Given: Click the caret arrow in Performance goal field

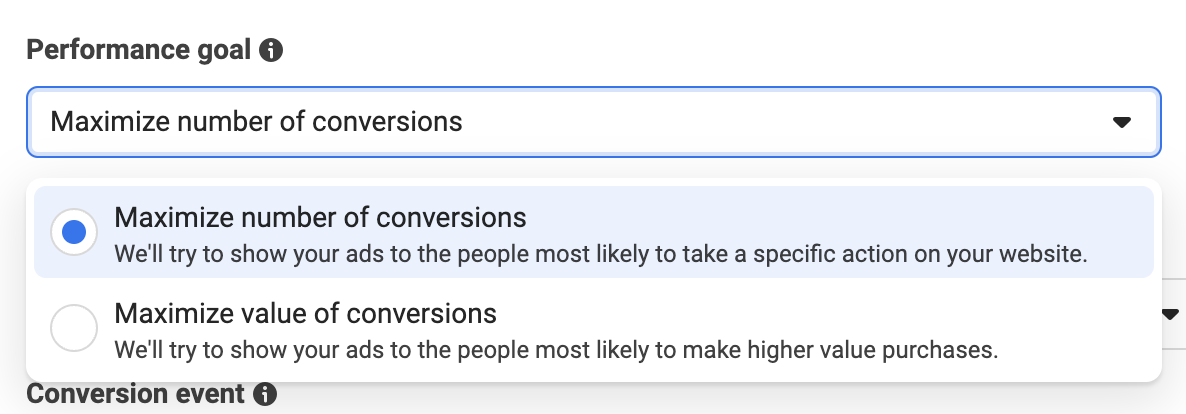Looking at the screenshot, I should tap(1122, 122).
